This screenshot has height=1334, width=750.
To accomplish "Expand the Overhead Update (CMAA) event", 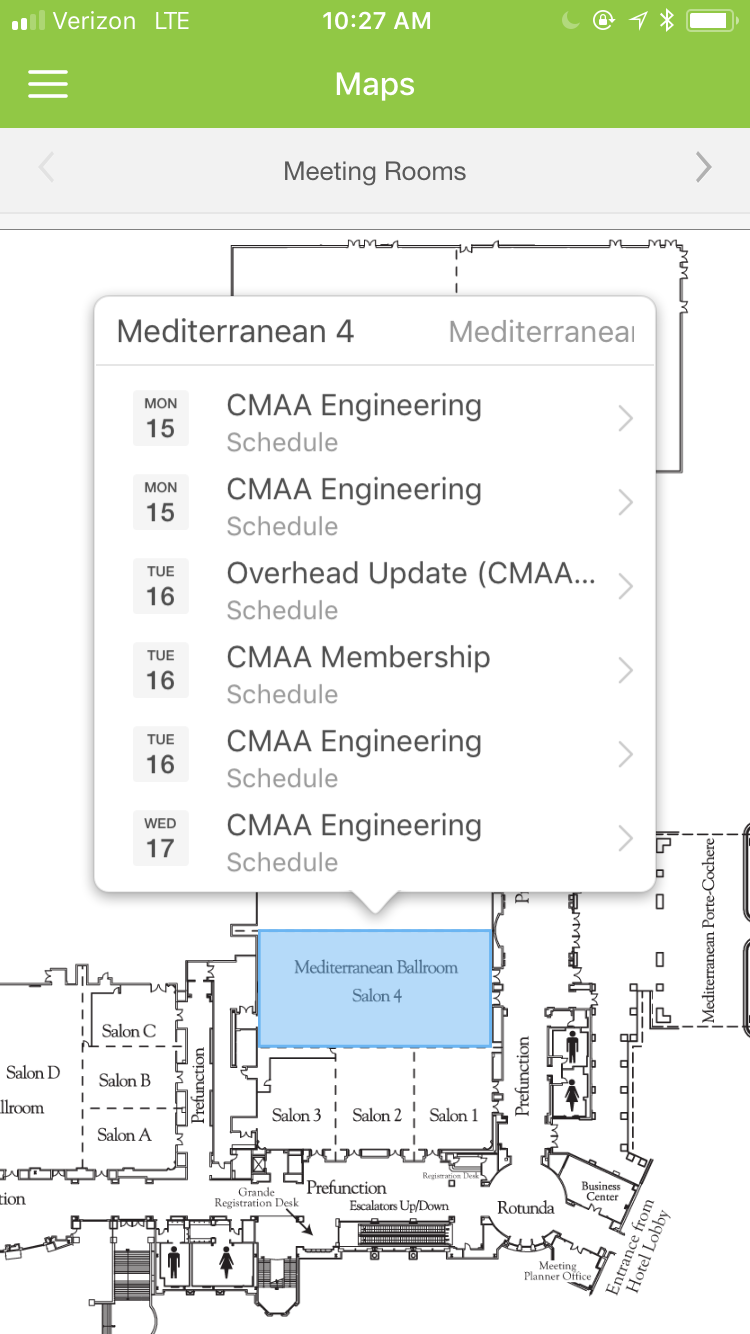I will click(375, 587).
